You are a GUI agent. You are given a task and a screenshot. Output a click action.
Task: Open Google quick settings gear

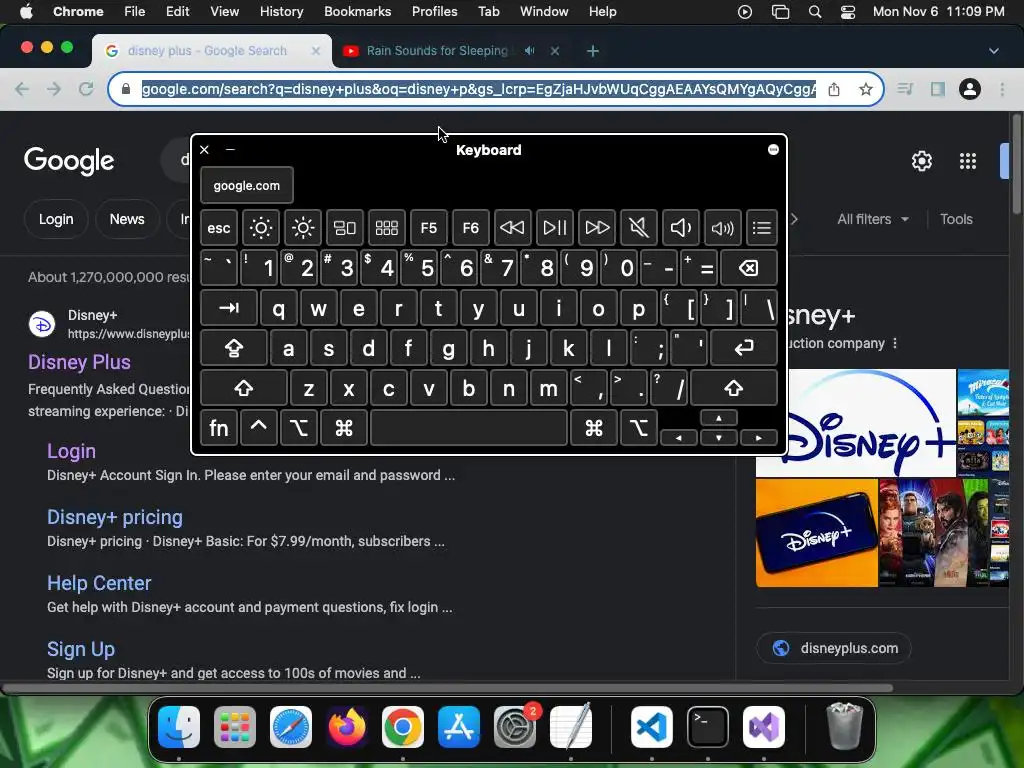(921, 161)
